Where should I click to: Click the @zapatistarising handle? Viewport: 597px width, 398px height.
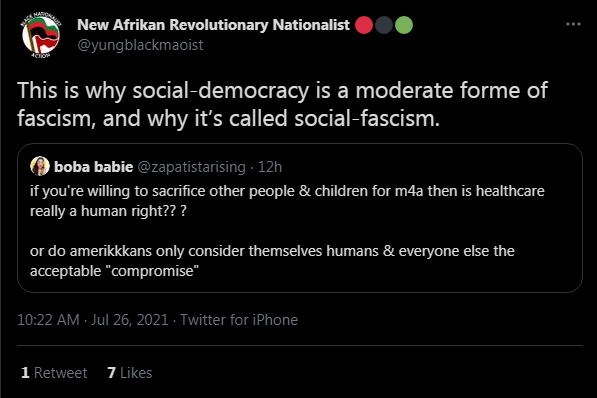click(x=192, y=167)
